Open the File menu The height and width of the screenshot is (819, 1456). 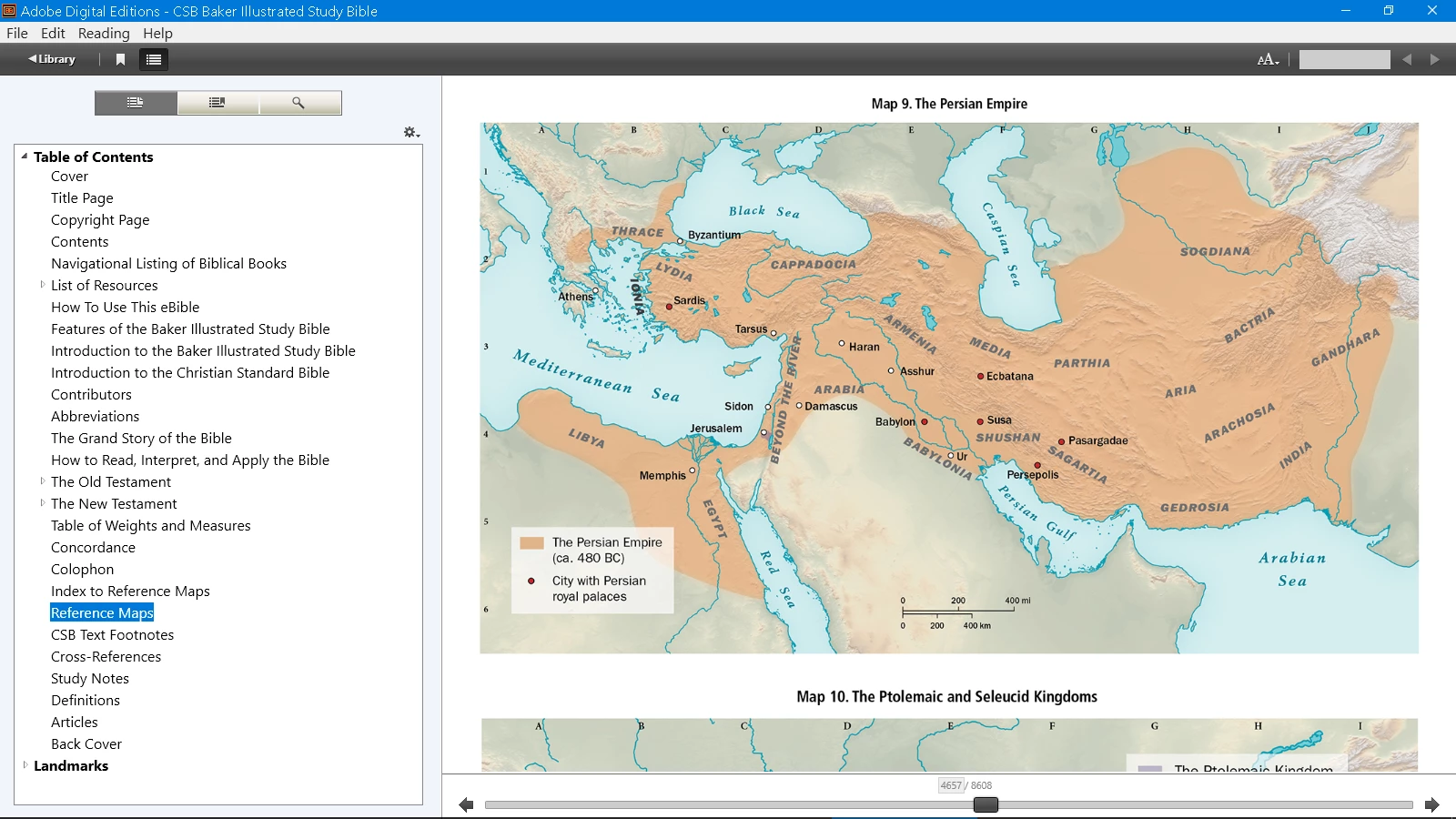coord(17,33)
